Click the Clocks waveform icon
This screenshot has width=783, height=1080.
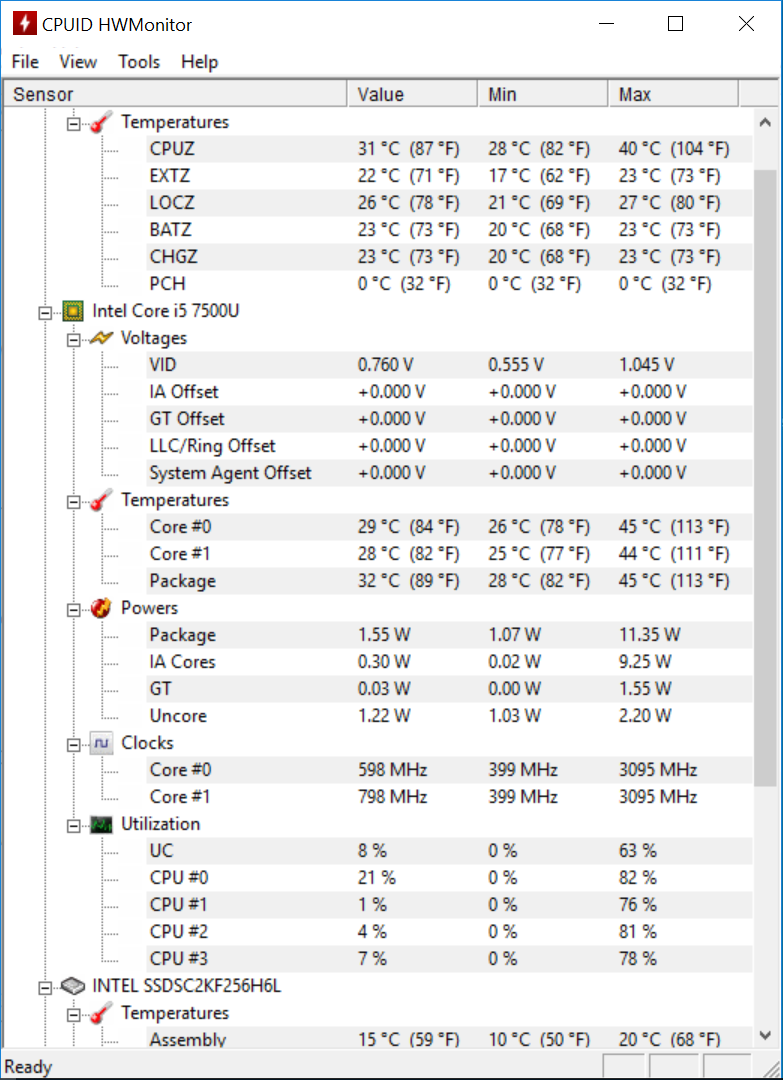coord(101,743)
